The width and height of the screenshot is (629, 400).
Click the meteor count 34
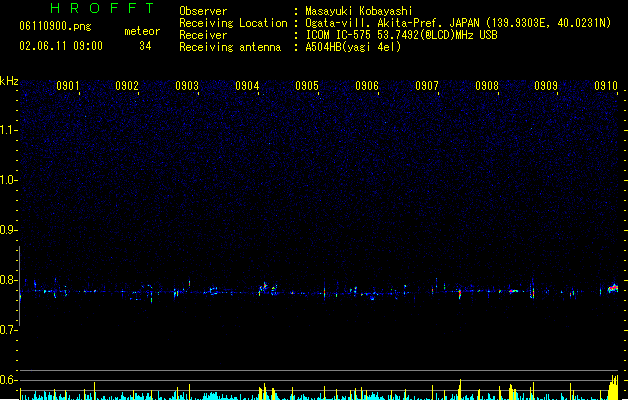click(145, 46)
